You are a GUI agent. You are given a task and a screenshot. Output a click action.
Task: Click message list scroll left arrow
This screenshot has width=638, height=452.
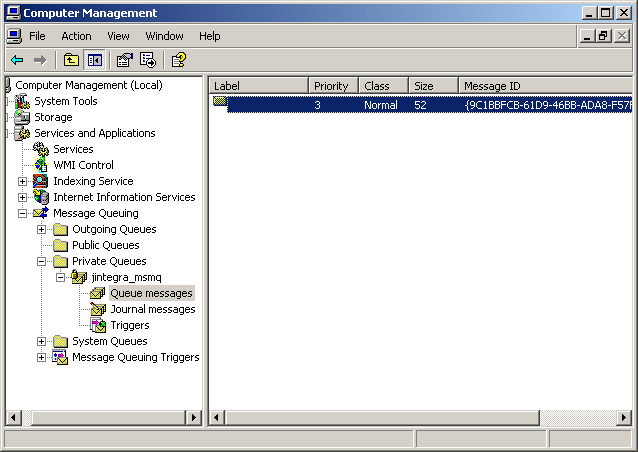tap(216, 417)
